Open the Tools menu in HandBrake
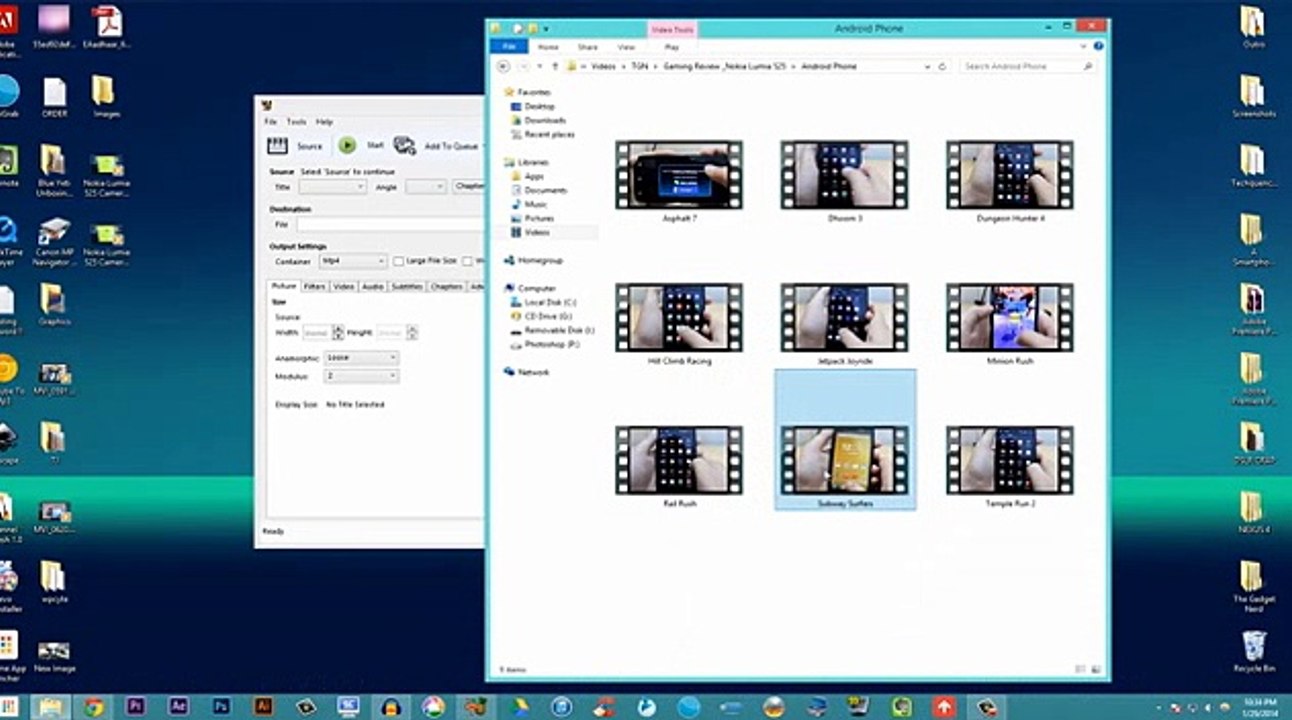 (296, 122)
